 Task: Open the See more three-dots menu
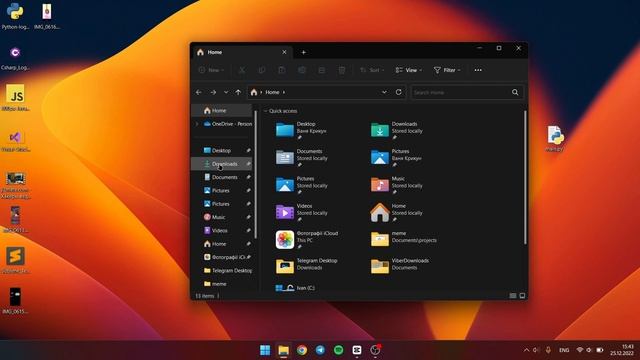coord(478,70)
